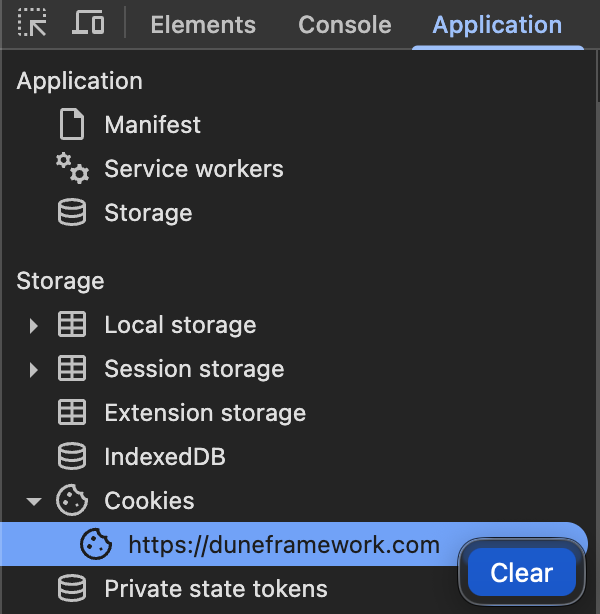Image resolution: width=600 pixels, height=614 pixels.
Task: Click the Manifest document icon
Action: click(72, 125)
